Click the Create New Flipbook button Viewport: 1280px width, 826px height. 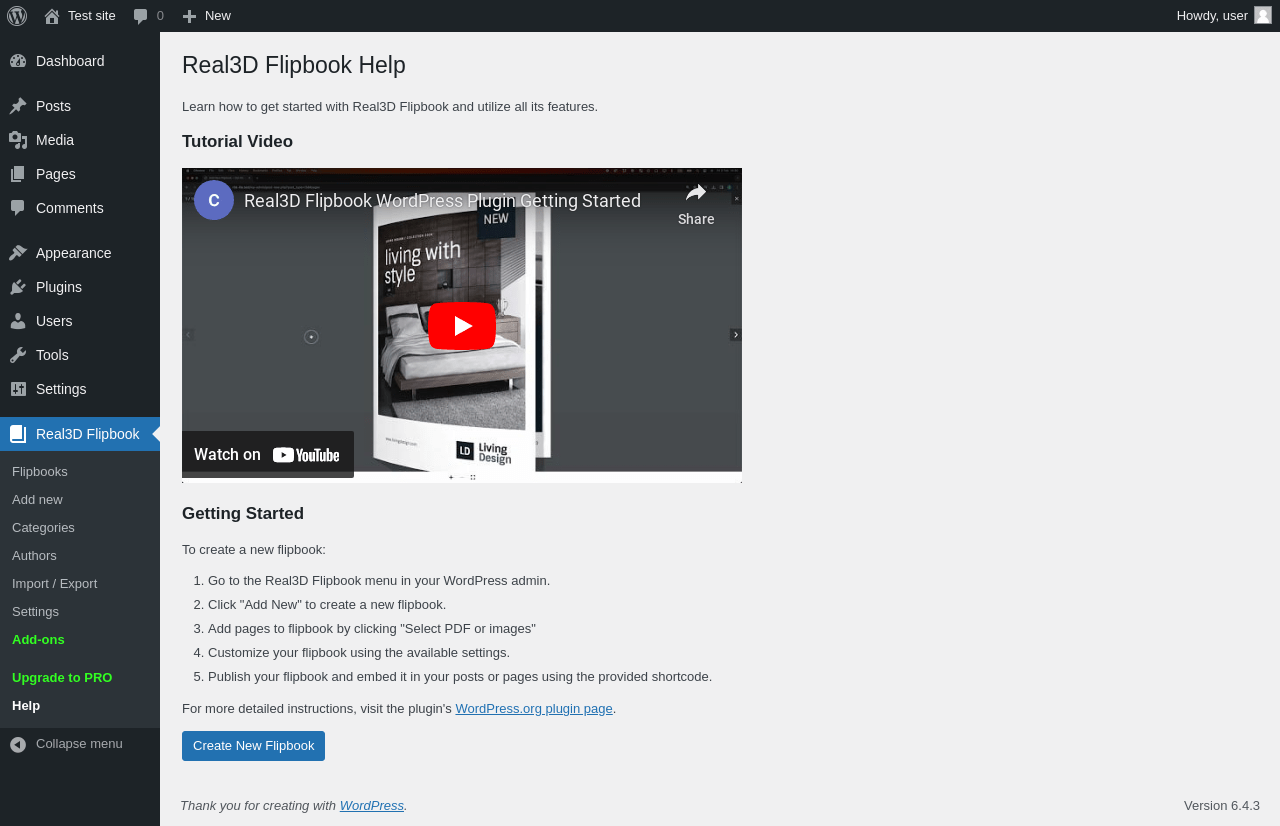coord(253,746)
